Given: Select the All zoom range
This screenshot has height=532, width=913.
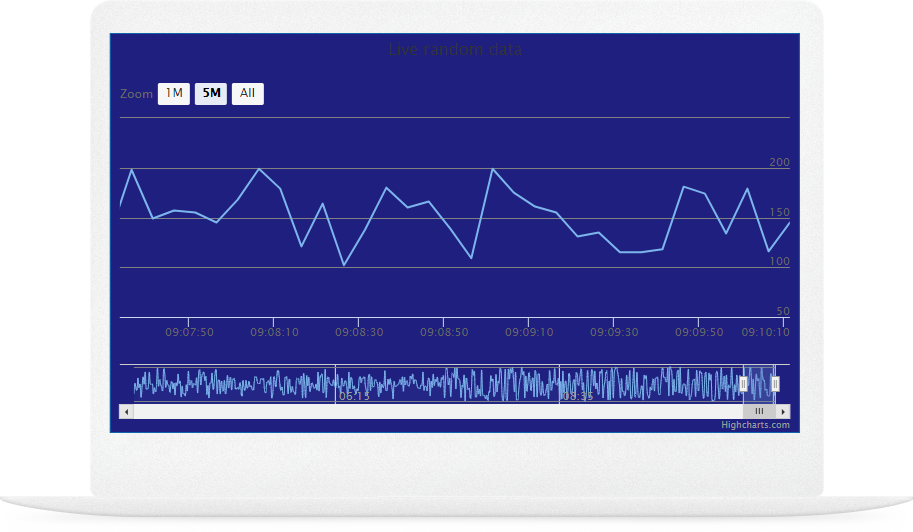Looking at the screenshot, I should click(247, 94).
